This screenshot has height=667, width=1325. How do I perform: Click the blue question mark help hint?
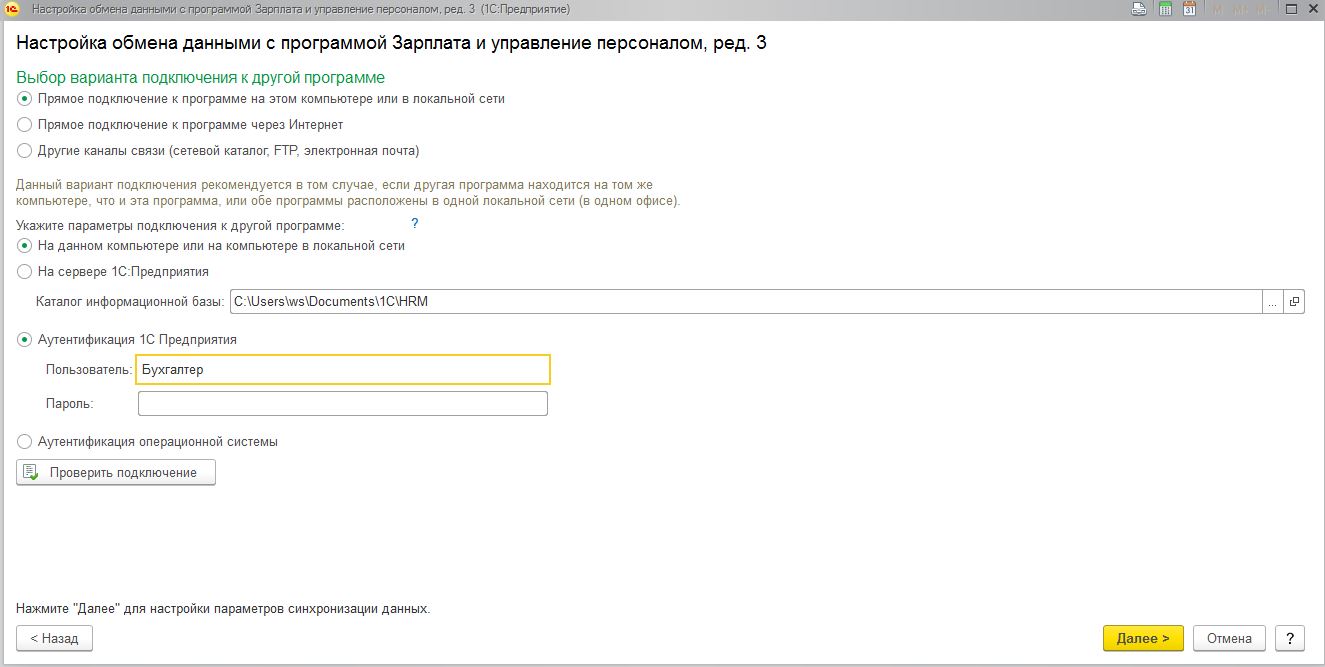(x=414, y=223)
